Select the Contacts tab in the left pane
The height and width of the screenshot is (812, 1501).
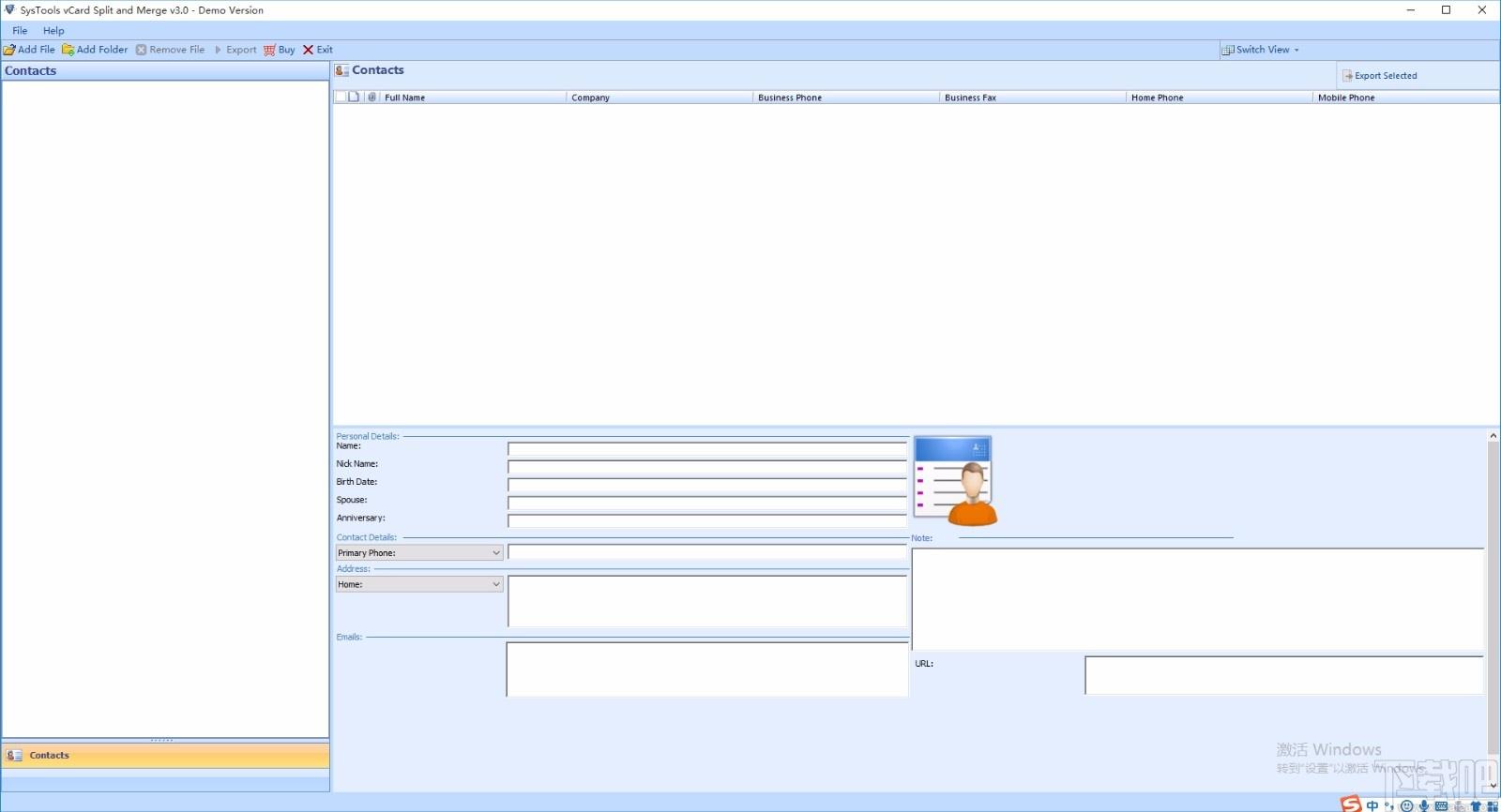click(x=165, y=755)
